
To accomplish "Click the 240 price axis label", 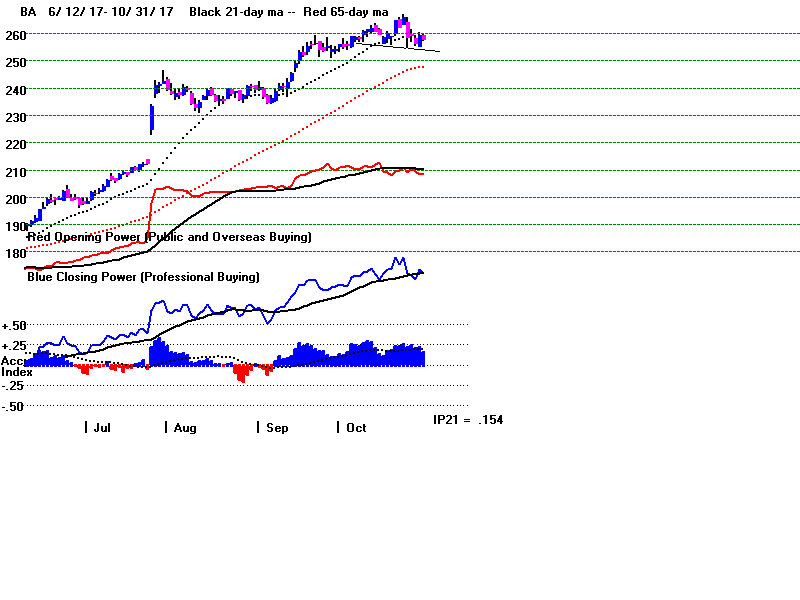I will 13,90.
